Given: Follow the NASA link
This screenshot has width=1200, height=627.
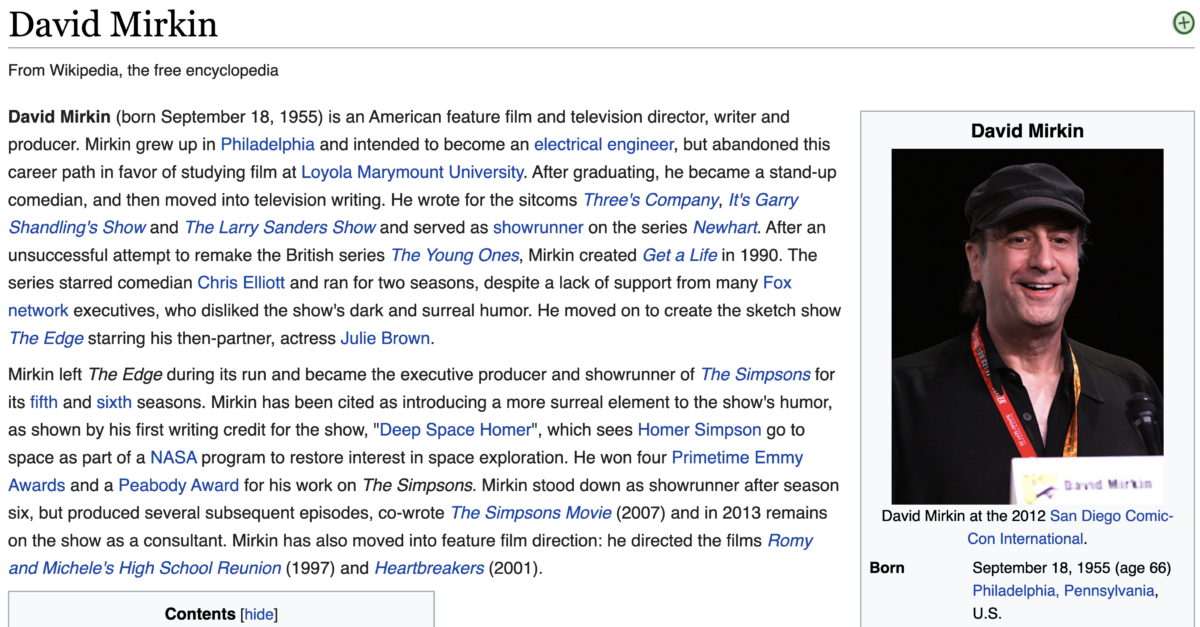Looking at the screenshot, I should [174, 458].
